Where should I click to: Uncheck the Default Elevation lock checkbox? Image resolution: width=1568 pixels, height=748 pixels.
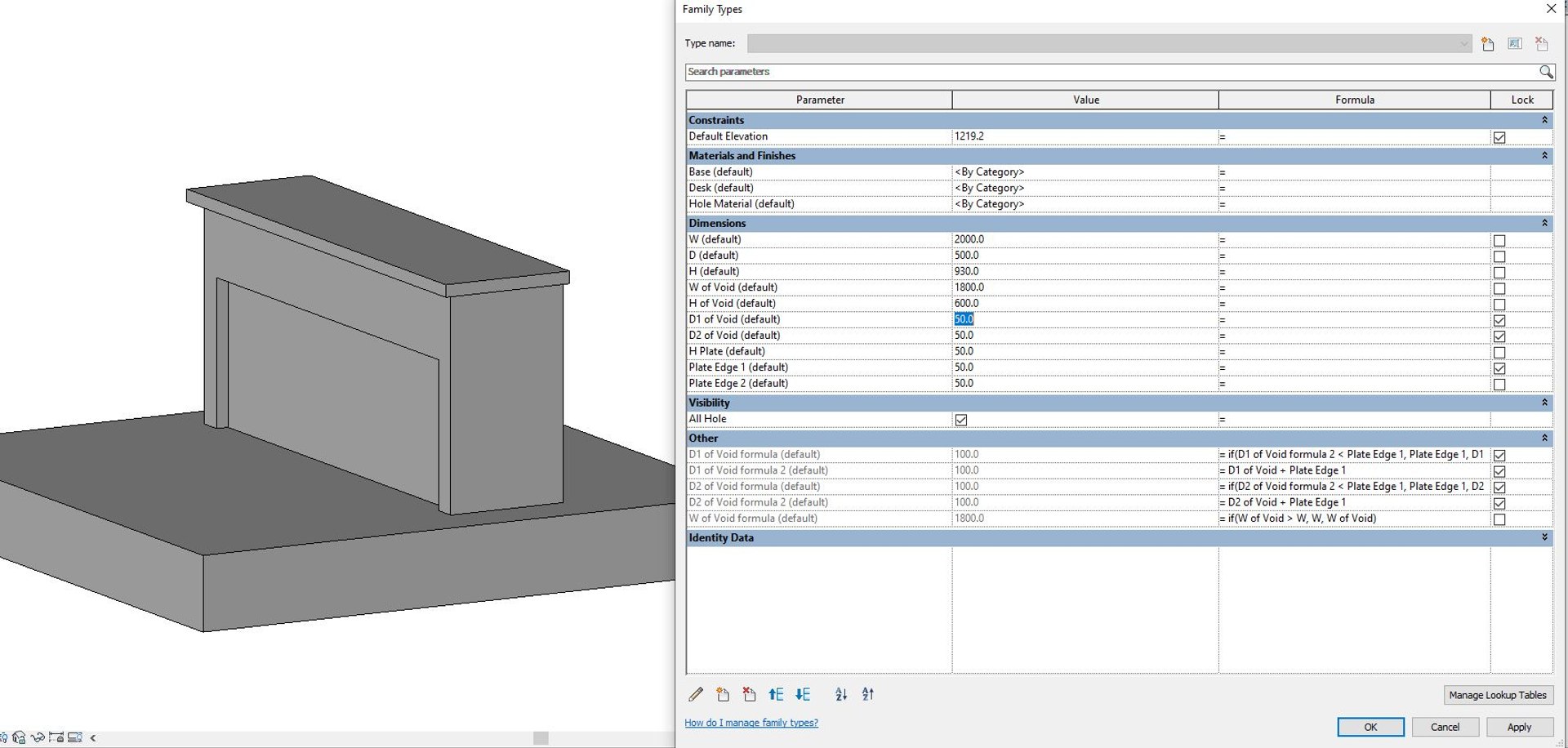pos(1499,137)
